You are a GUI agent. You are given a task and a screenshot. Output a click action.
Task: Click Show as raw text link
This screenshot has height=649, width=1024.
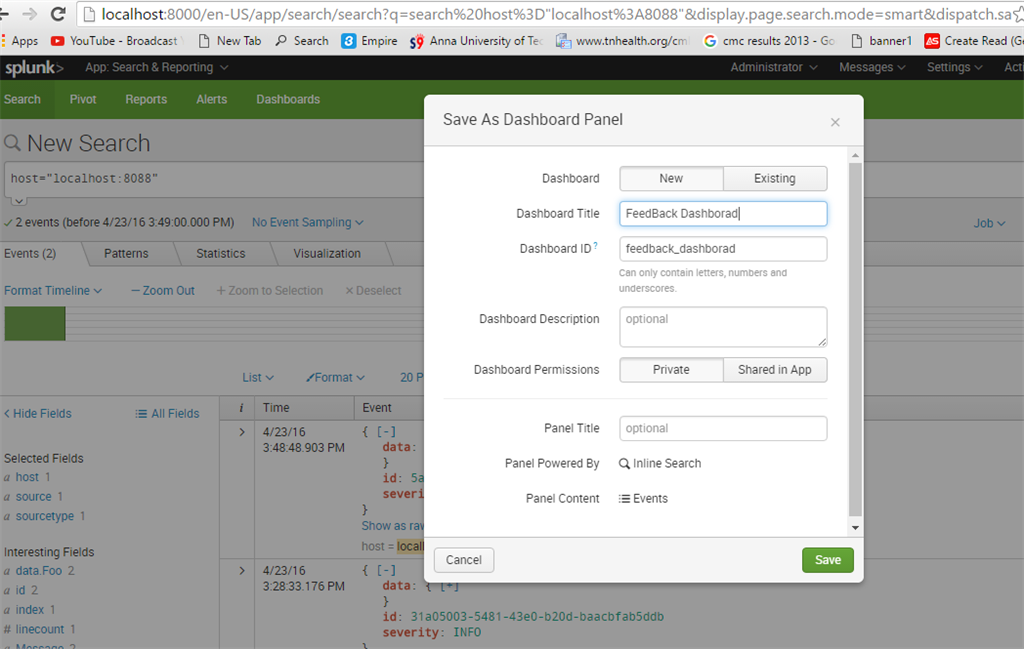[x=393, y=526]
